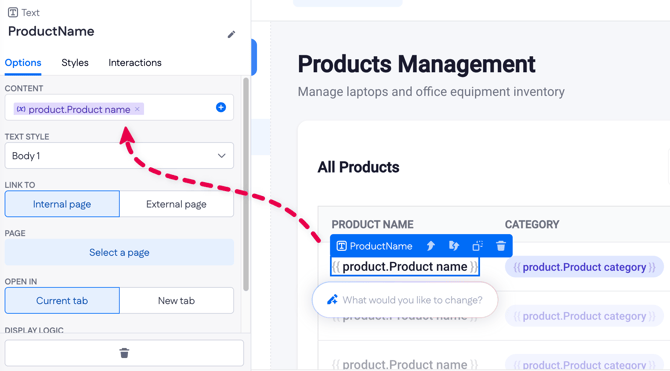Remove the product.Product name binding chip
Viewport: 670px width, 371px height.
click(137, 109)
